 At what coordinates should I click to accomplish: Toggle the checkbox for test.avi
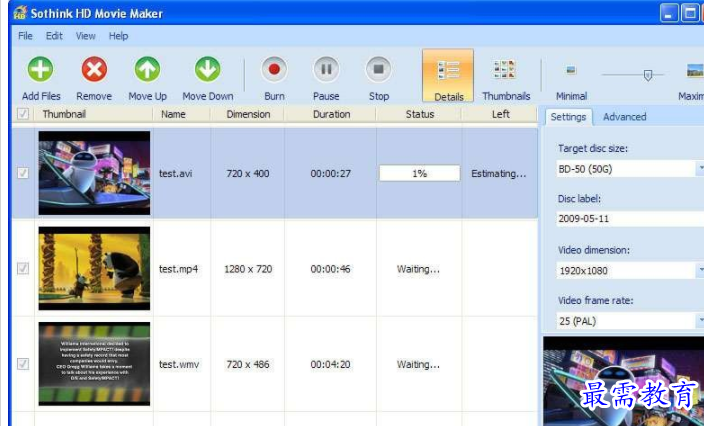23,173
